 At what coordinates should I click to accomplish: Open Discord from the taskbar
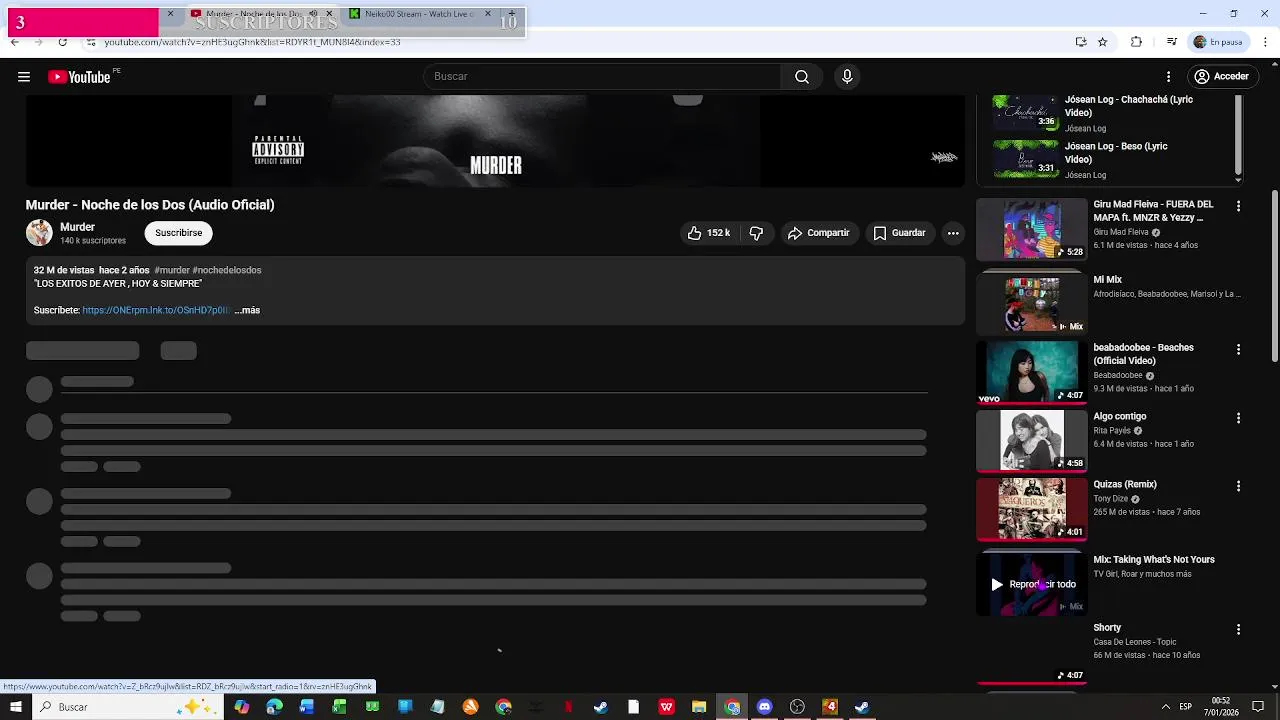(765, 707)
